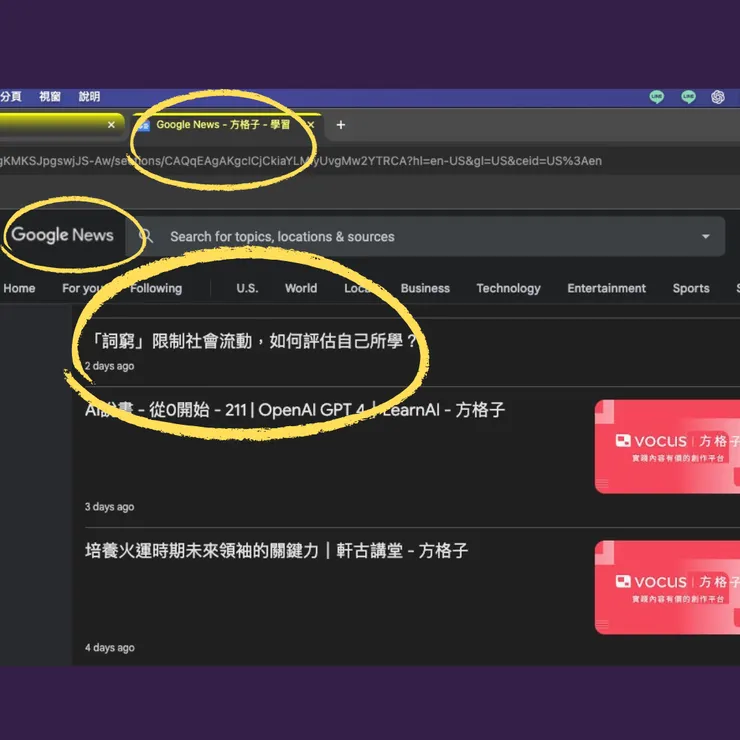Select the U.S. news section
This screenshot has height=740, width=740.
tap(247, 288)
